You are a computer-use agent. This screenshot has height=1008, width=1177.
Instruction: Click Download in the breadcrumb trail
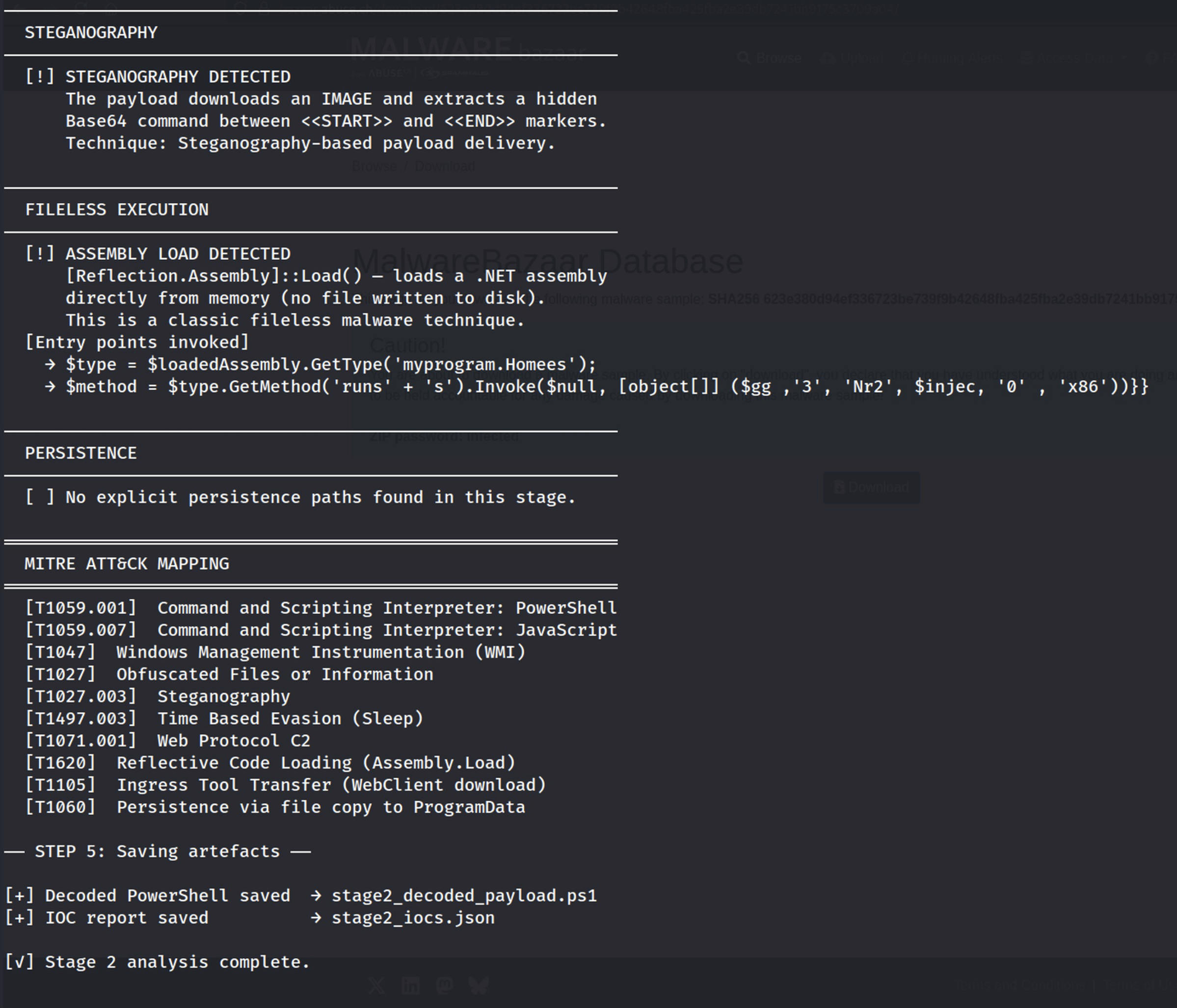click(445, 166)
